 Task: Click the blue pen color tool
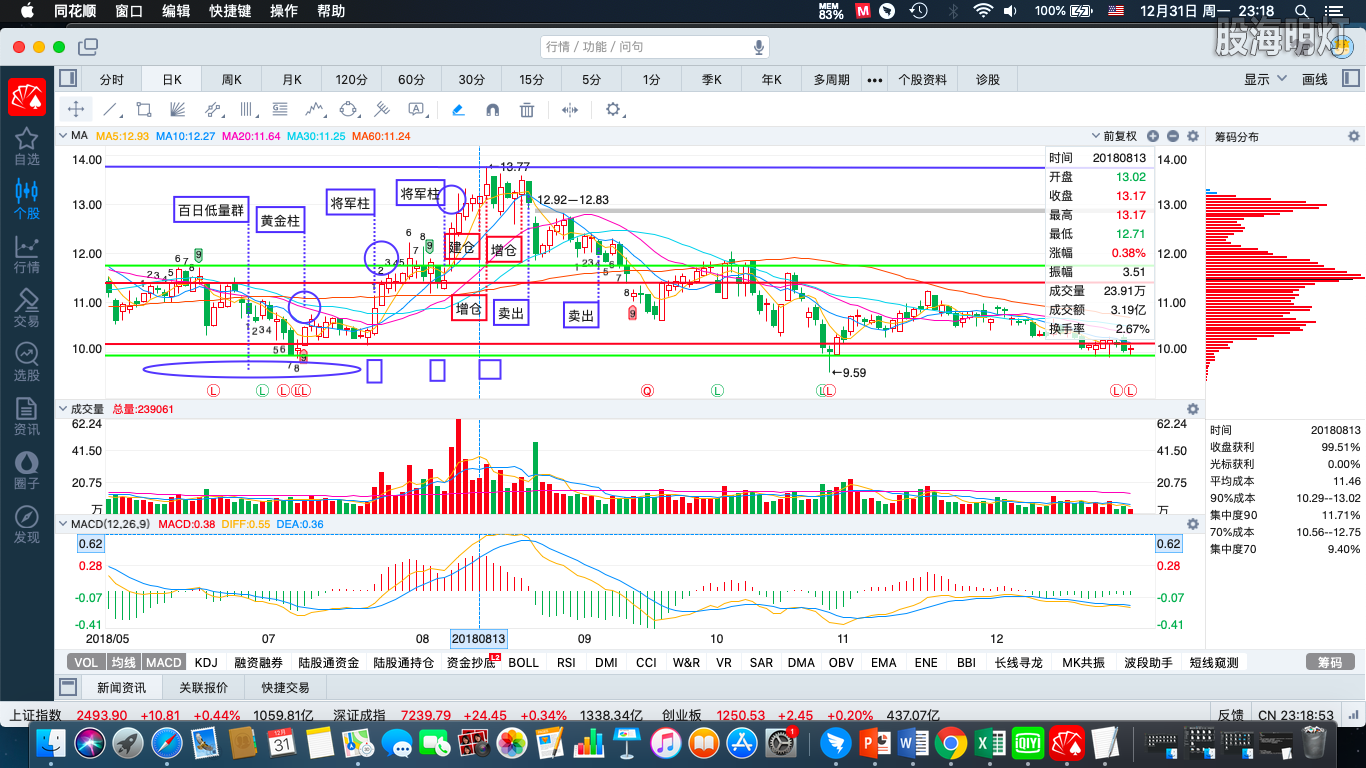coord(458,110)
